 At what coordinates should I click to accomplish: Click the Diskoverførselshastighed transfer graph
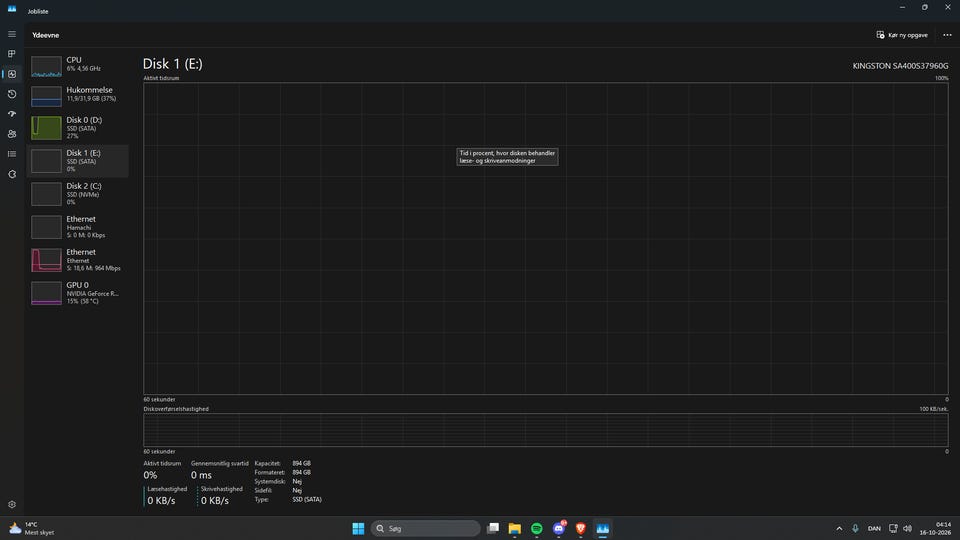(546, 430)
